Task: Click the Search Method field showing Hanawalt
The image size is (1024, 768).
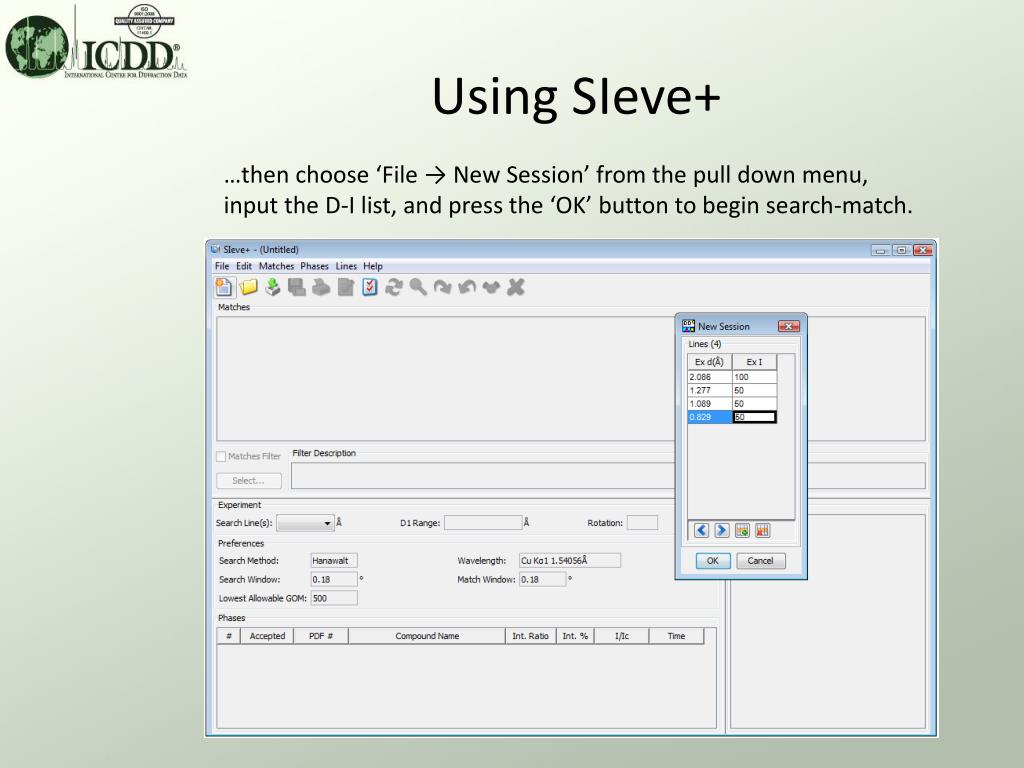Action: click(334, 561)
